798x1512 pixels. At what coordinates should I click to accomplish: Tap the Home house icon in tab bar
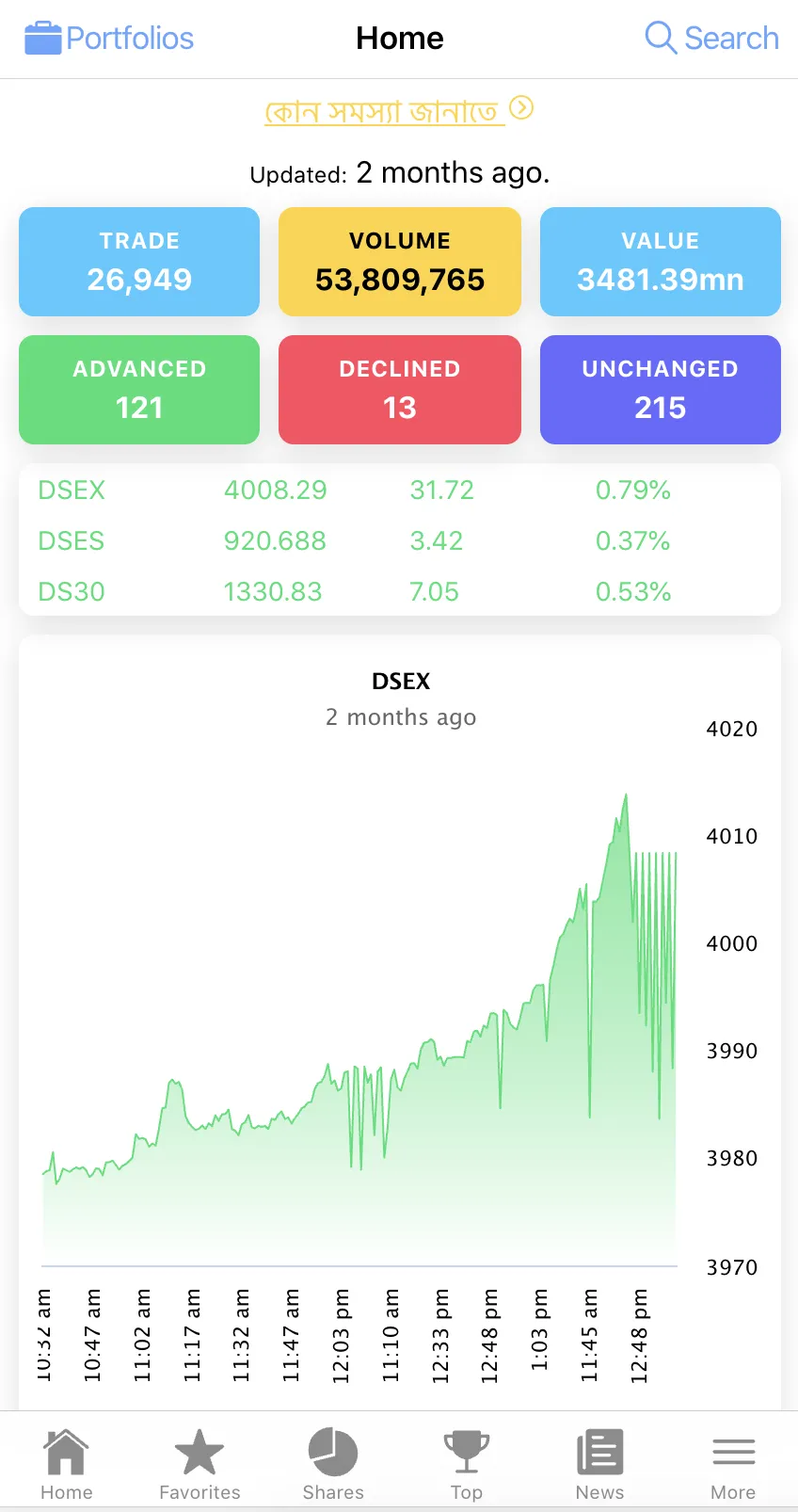[66, 1452]
